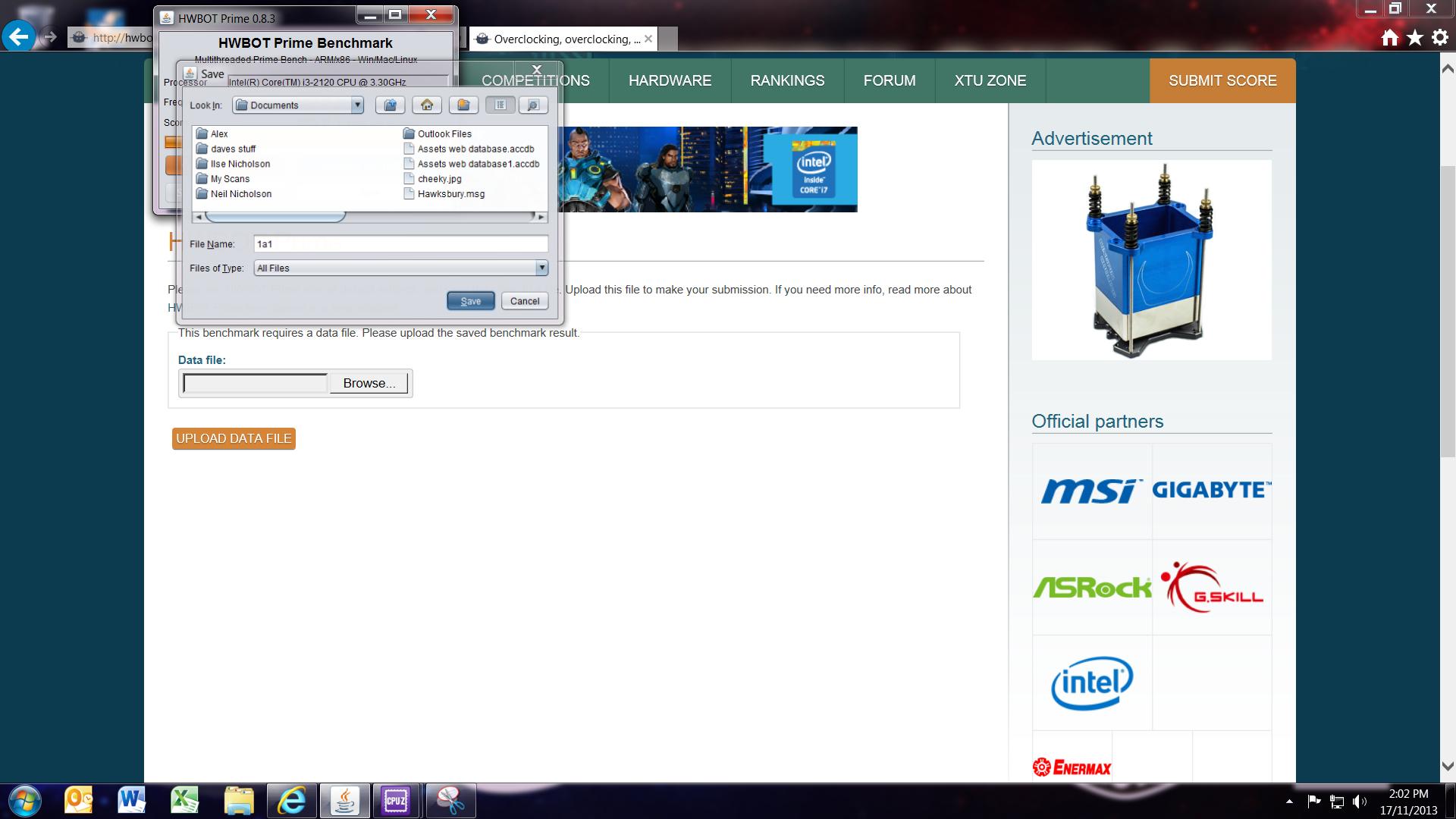Click the blue cooling pot advertisement
1456x819 pixels.
coord(1151,260)
